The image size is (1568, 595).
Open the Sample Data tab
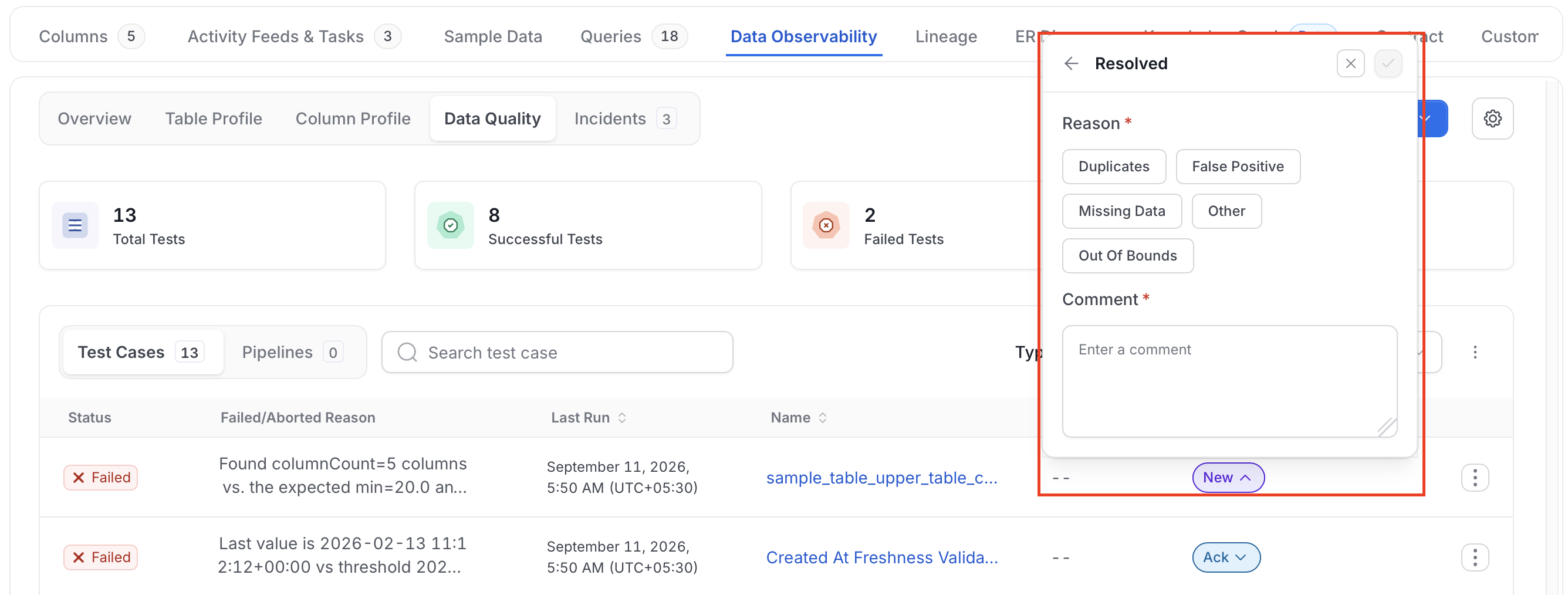[492, 36]
